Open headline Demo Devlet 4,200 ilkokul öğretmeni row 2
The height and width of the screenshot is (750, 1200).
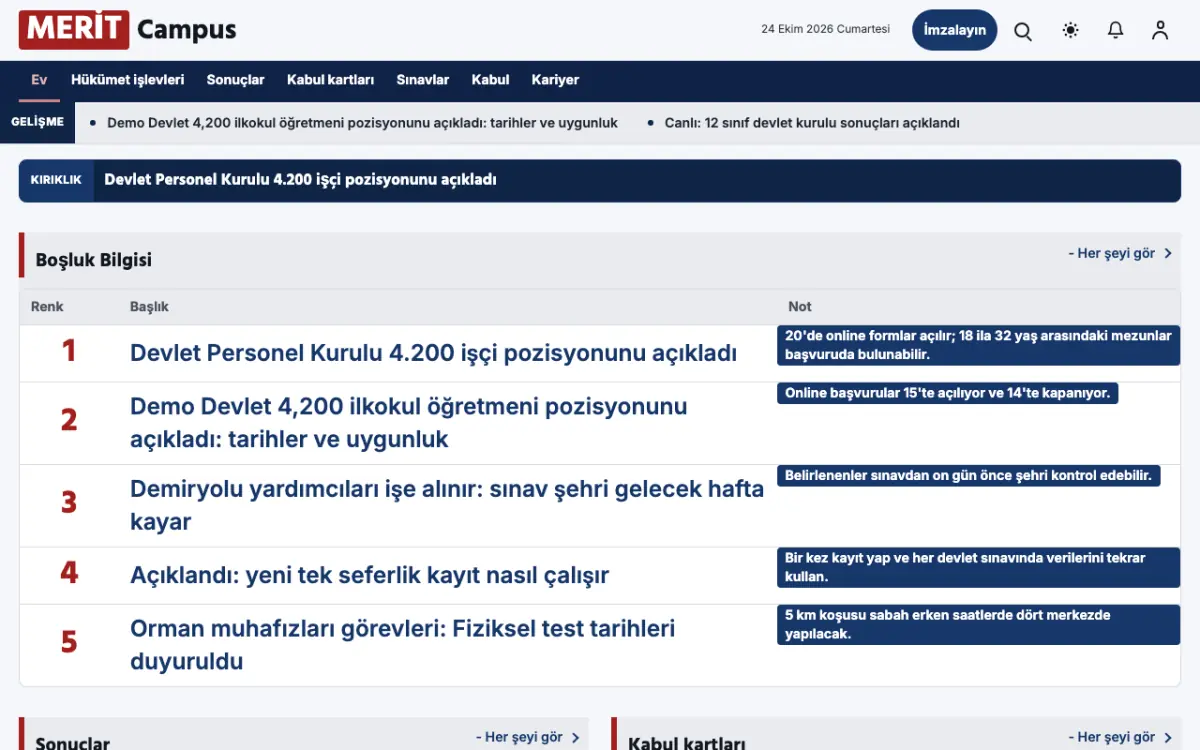pyautogui.click(x=409, y=423)
